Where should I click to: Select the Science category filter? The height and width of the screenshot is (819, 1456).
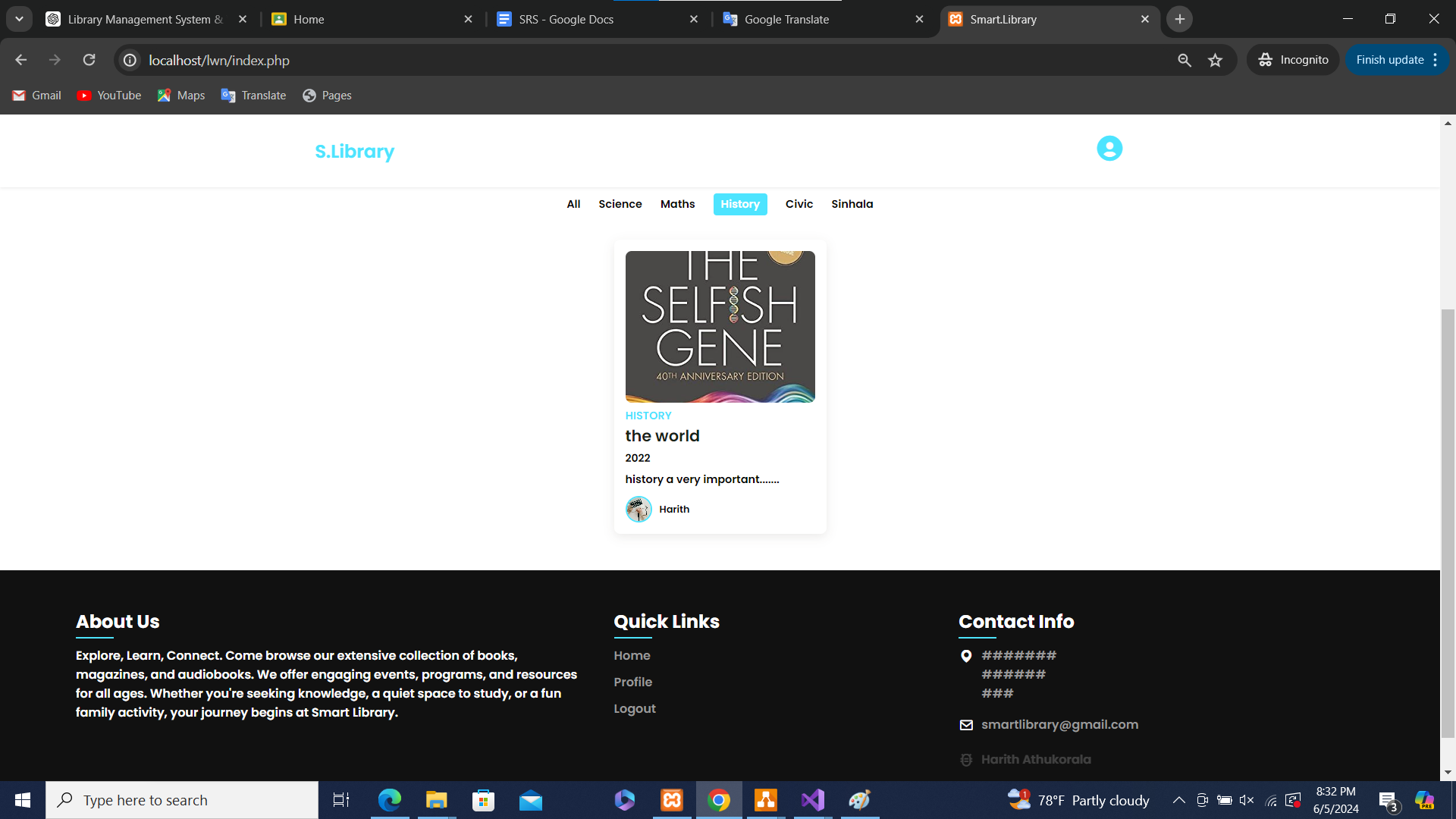(620, 204)
